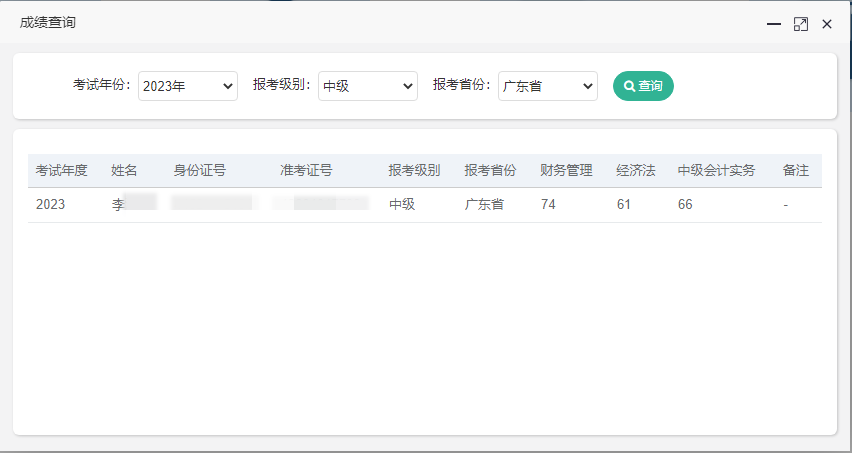Click the 考试年度 column header
This screenshot has width=852, height=453.
(62, 170)
